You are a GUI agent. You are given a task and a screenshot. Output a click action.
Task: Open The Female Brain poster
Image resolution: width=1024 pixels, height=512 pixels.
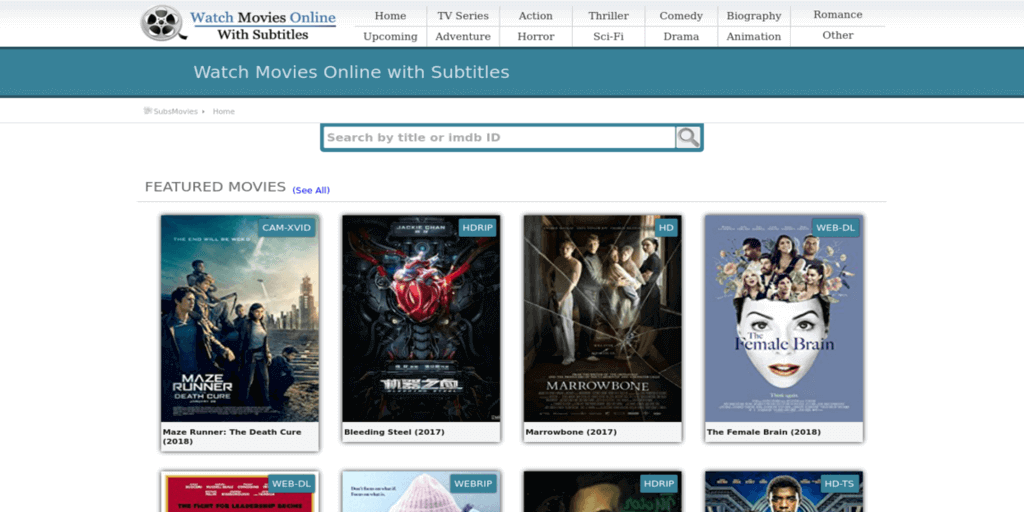(x=784, y=318)
